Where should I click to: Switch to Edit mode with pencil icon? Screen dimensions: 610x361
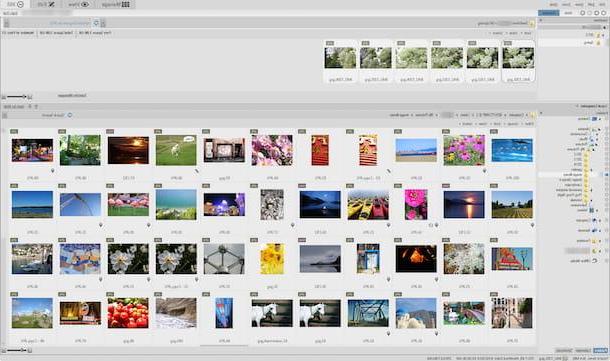click(x=46, y=4)
